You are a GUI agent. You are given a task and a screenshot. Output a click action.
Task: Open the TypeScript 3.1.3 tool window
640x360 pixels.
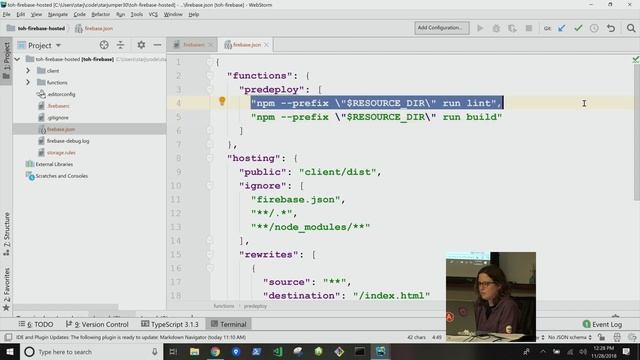169,324
